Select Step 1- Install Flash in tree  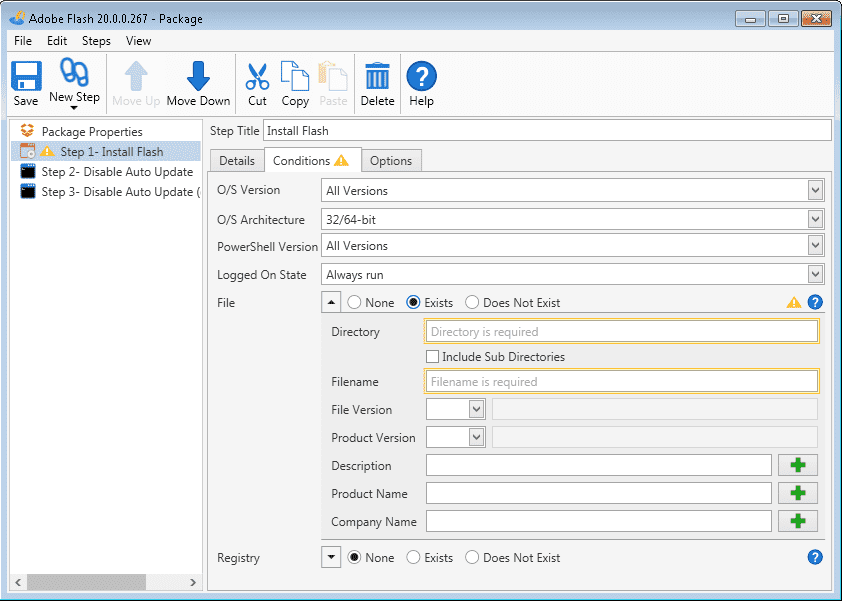(x=111, y=151)
